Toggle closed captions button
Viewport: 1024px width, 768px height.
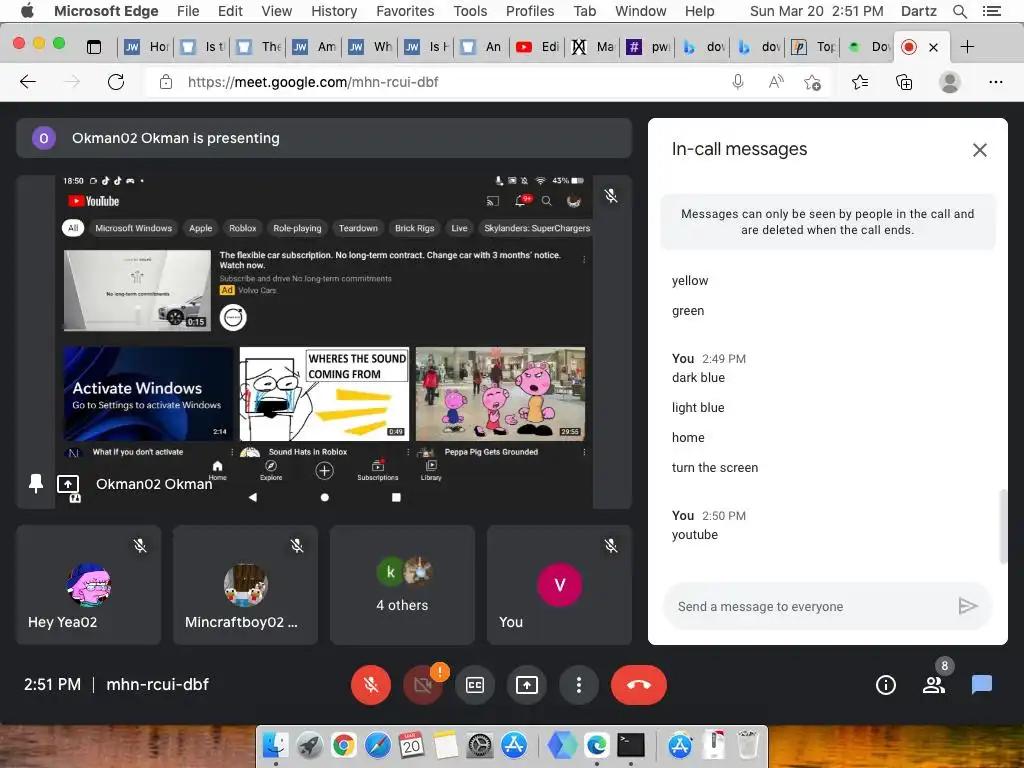(x=475, y=684)
